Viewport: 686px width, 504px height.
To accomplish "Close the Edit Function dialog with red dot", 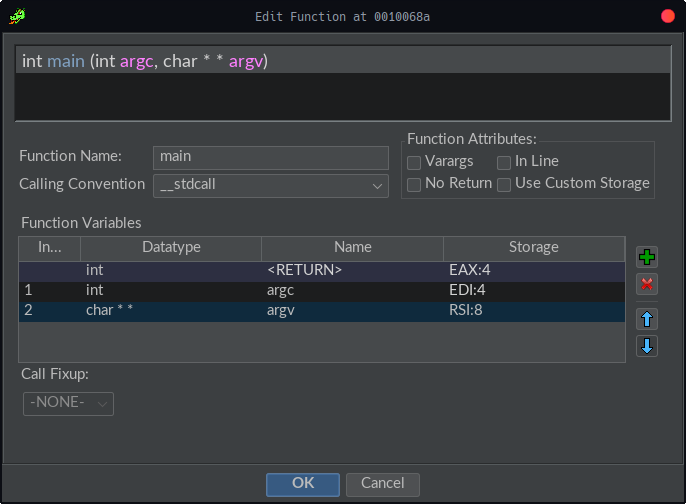I will pyautogui.click(x=668, y=16).
